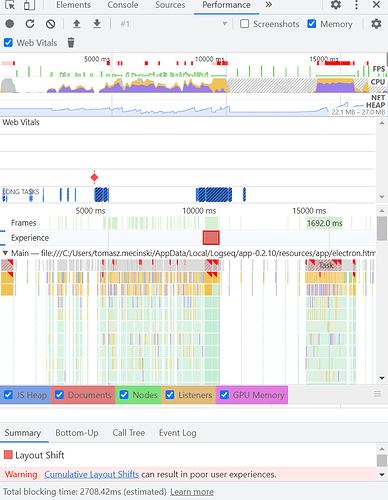
Task: Start recording with the record button
Action: 10,24
